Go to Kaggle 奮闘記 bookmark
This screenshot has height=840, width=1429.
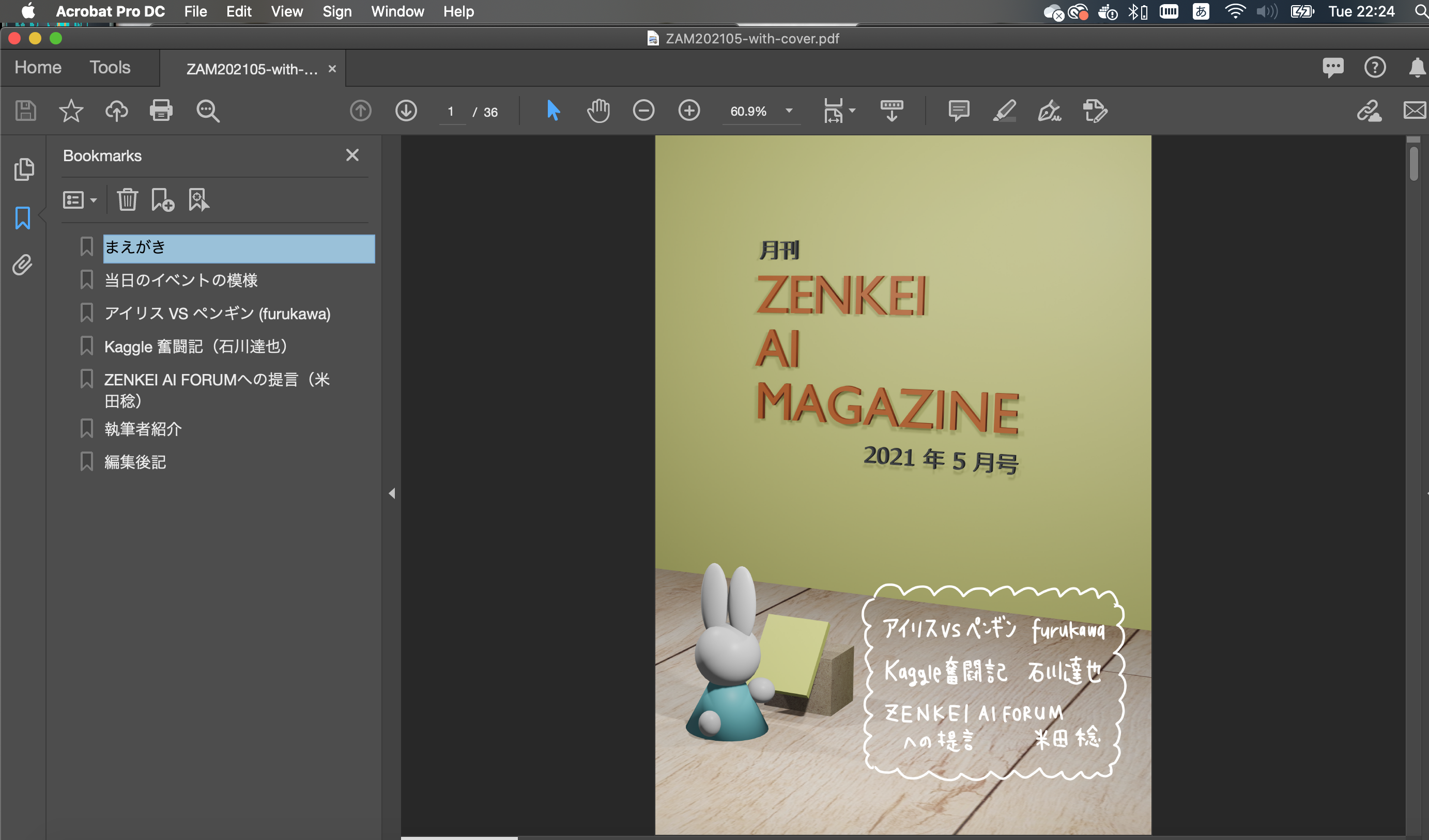pos(196,346)
